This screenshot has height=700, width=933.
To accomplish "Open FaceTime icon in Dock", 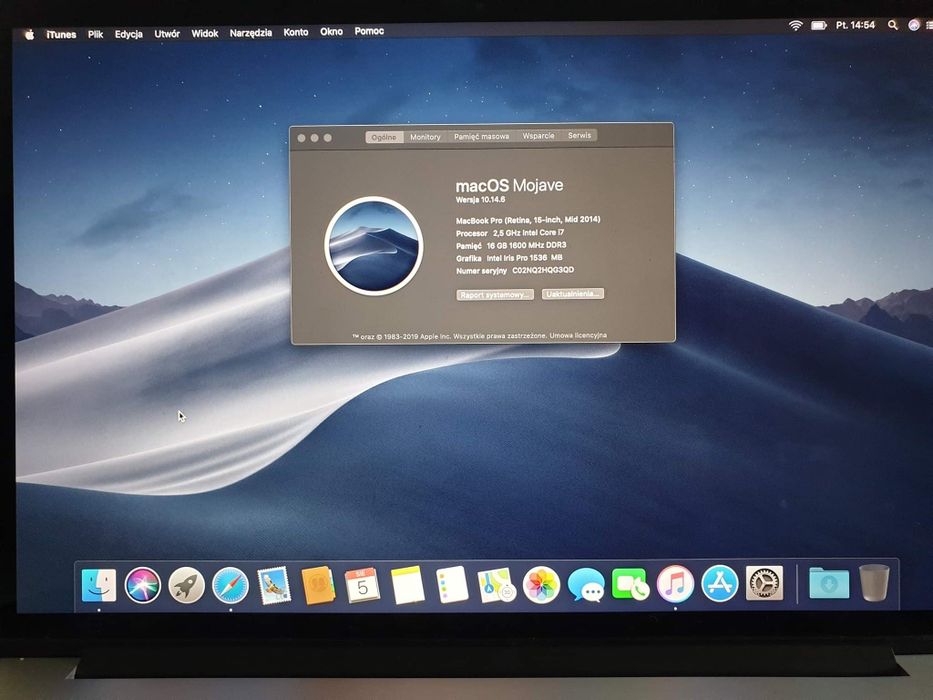I will tap(630, 585).
